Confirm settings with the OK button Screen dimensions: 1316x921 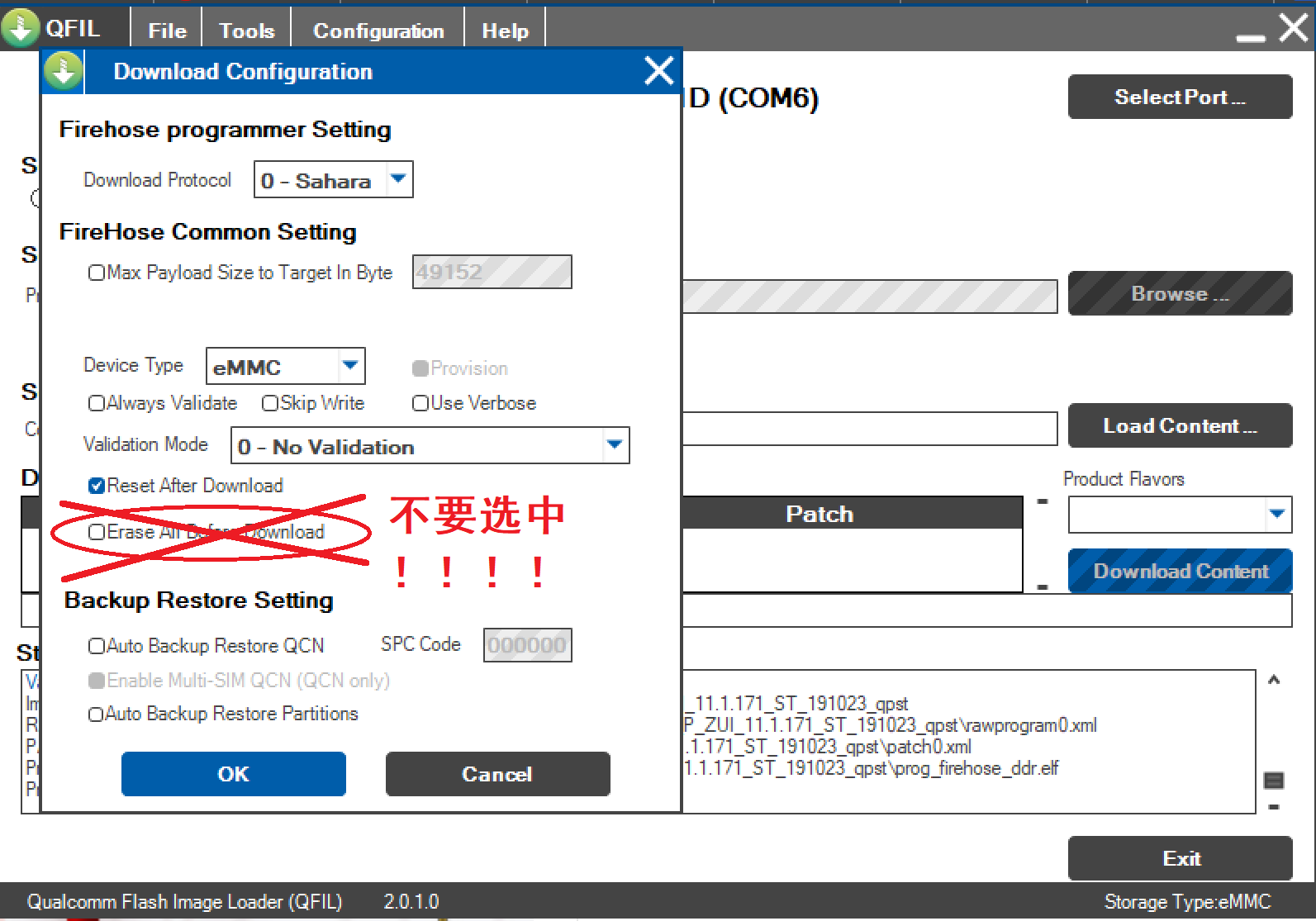pos(234,774)
